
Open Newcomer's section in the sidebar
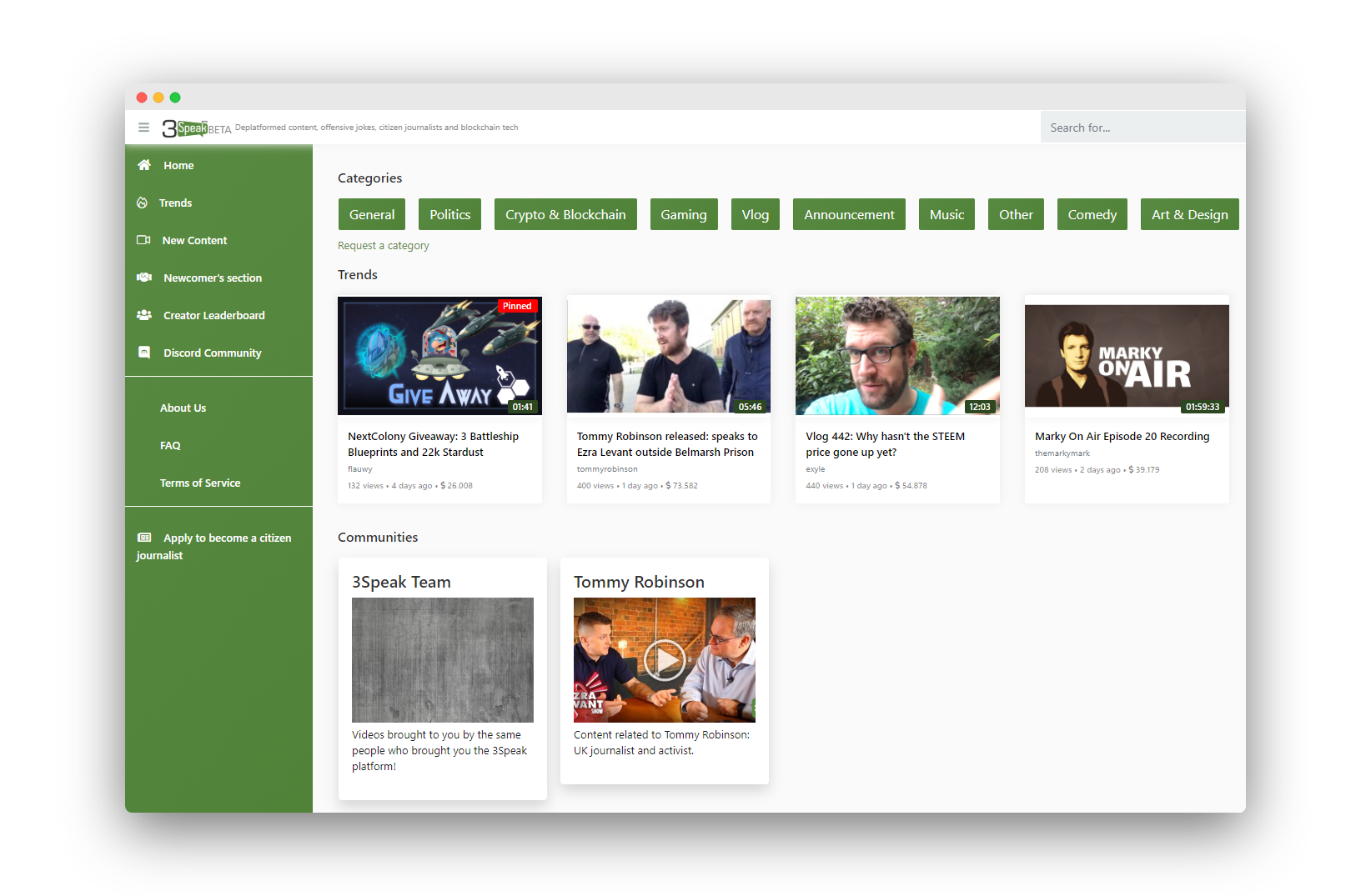point(213,278)
